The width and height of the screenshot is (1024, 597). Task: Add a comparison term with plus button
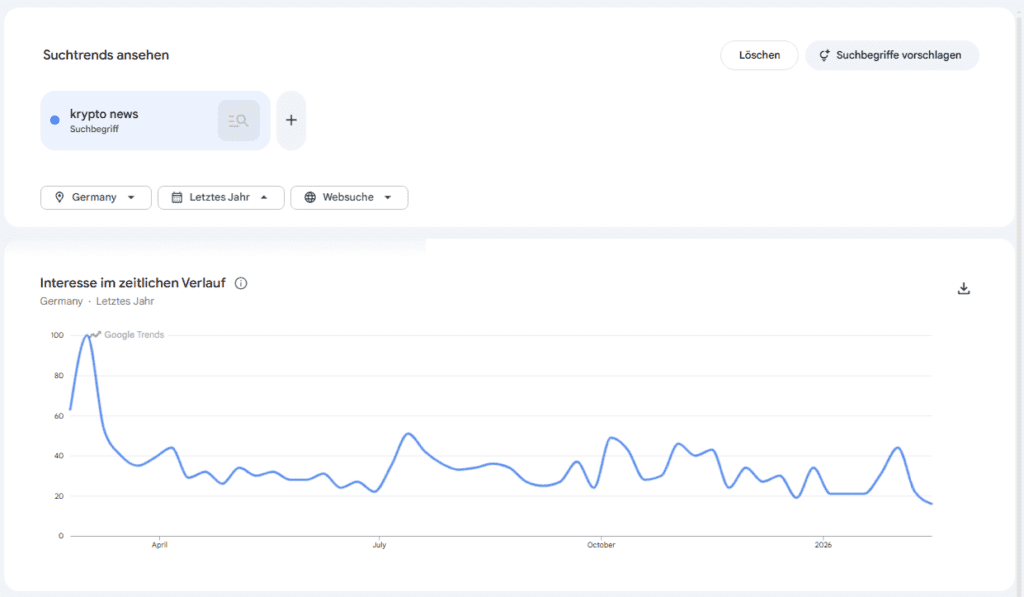click(291, 121)
